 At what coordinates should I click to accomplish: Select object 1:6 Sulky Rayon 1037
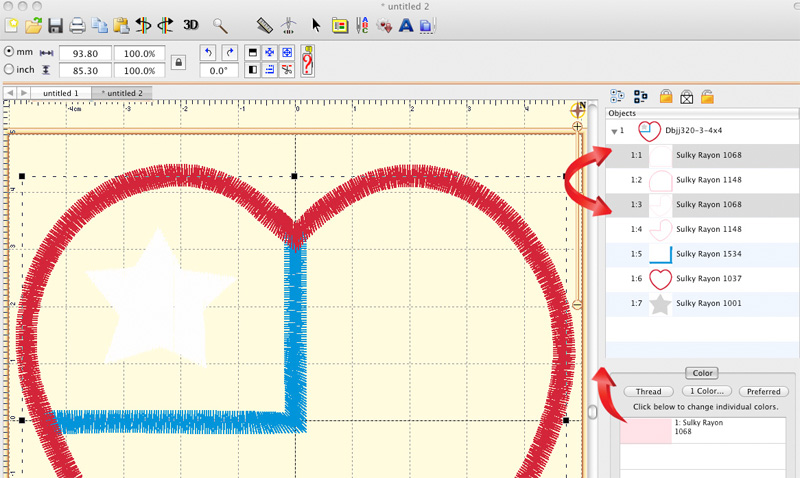[x=702, y=279]
